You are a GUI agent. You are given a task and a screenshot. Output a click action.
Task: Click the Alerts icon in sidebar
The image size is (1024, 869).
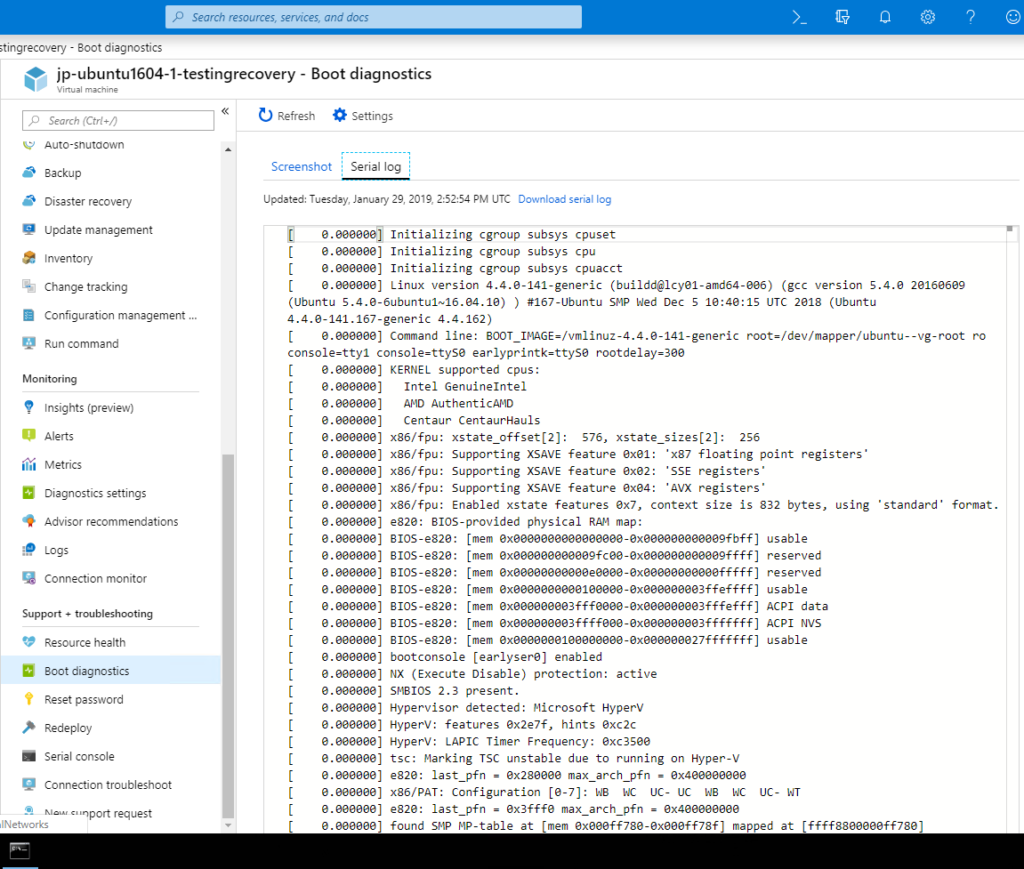(x=29, y=435)
